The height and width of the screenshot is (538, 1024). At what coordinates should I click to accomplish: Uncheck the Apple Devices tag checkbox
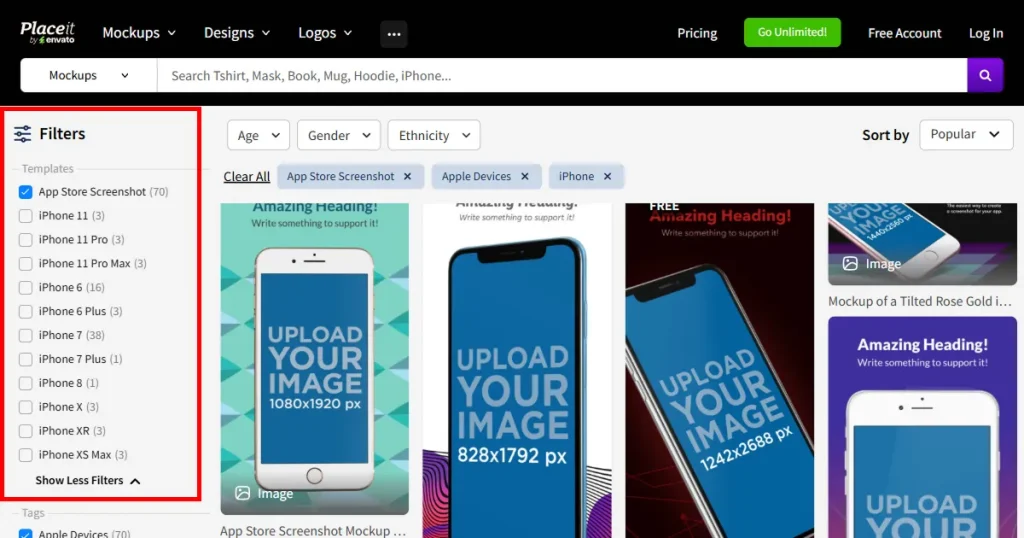coord(25,533)
